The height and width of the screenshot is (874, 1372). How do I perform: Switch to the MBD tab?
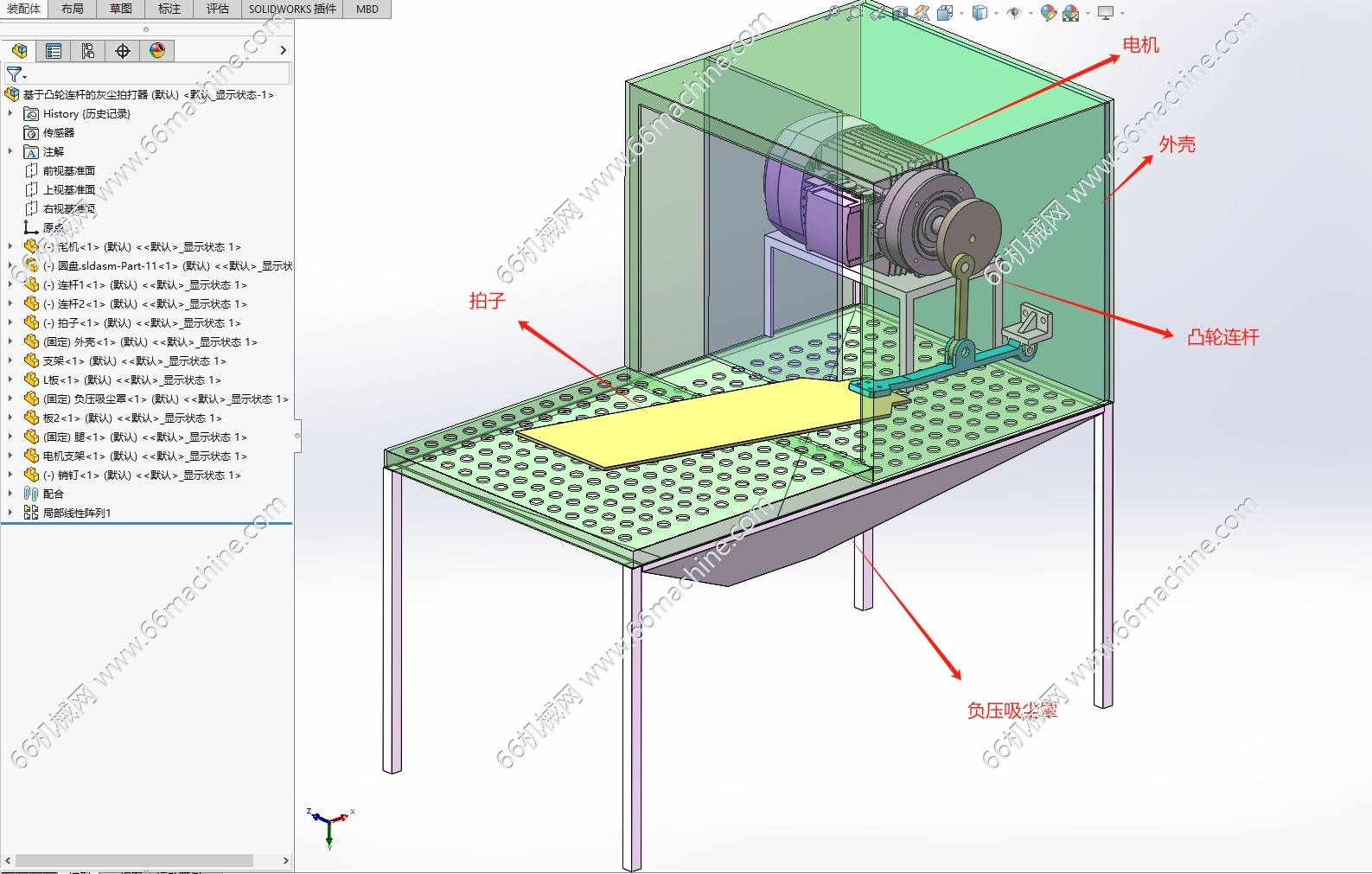(367, 9)
